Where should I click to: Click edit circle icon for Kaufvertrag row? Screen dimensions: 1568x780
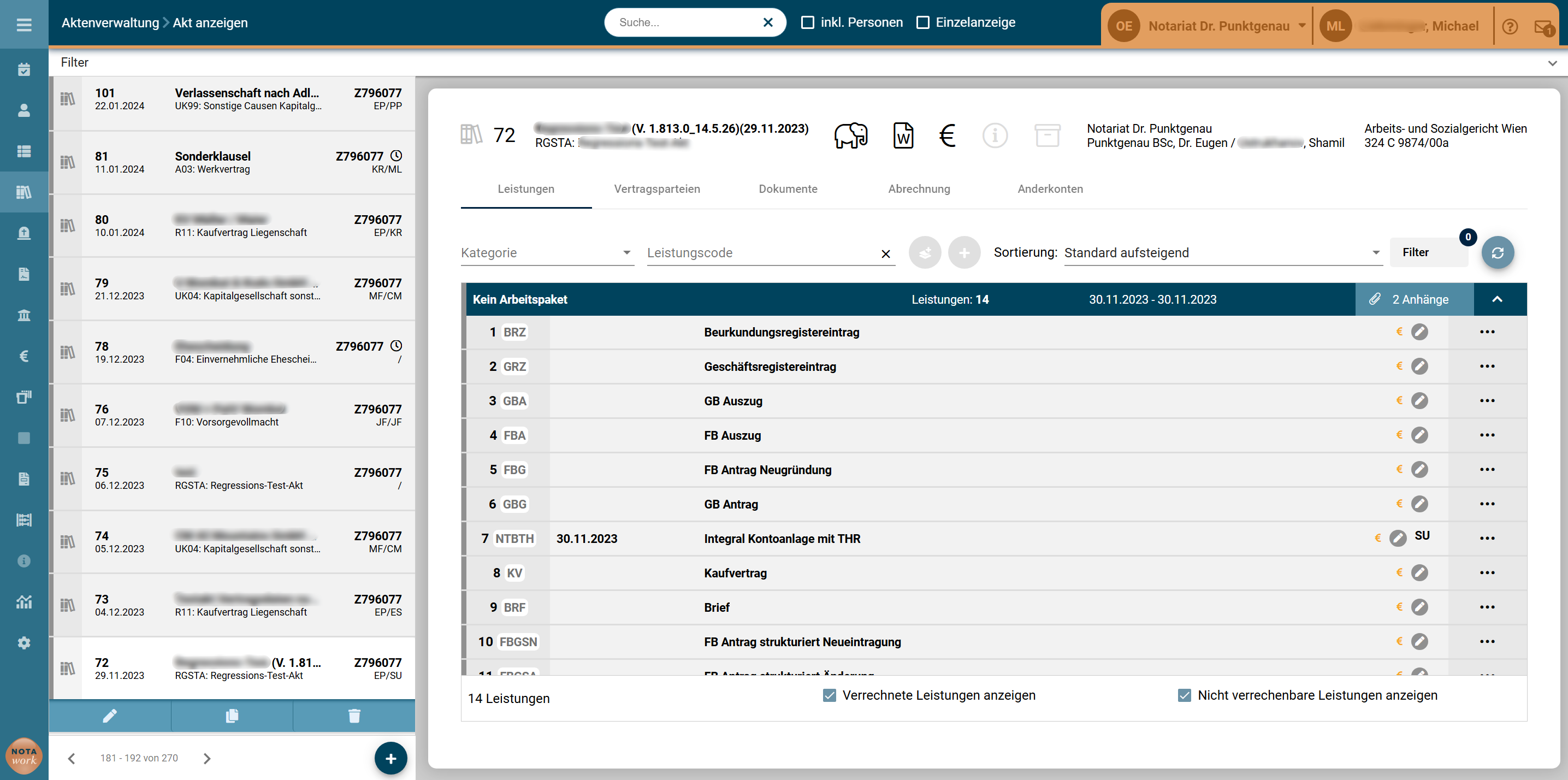tap(1419, 572)
